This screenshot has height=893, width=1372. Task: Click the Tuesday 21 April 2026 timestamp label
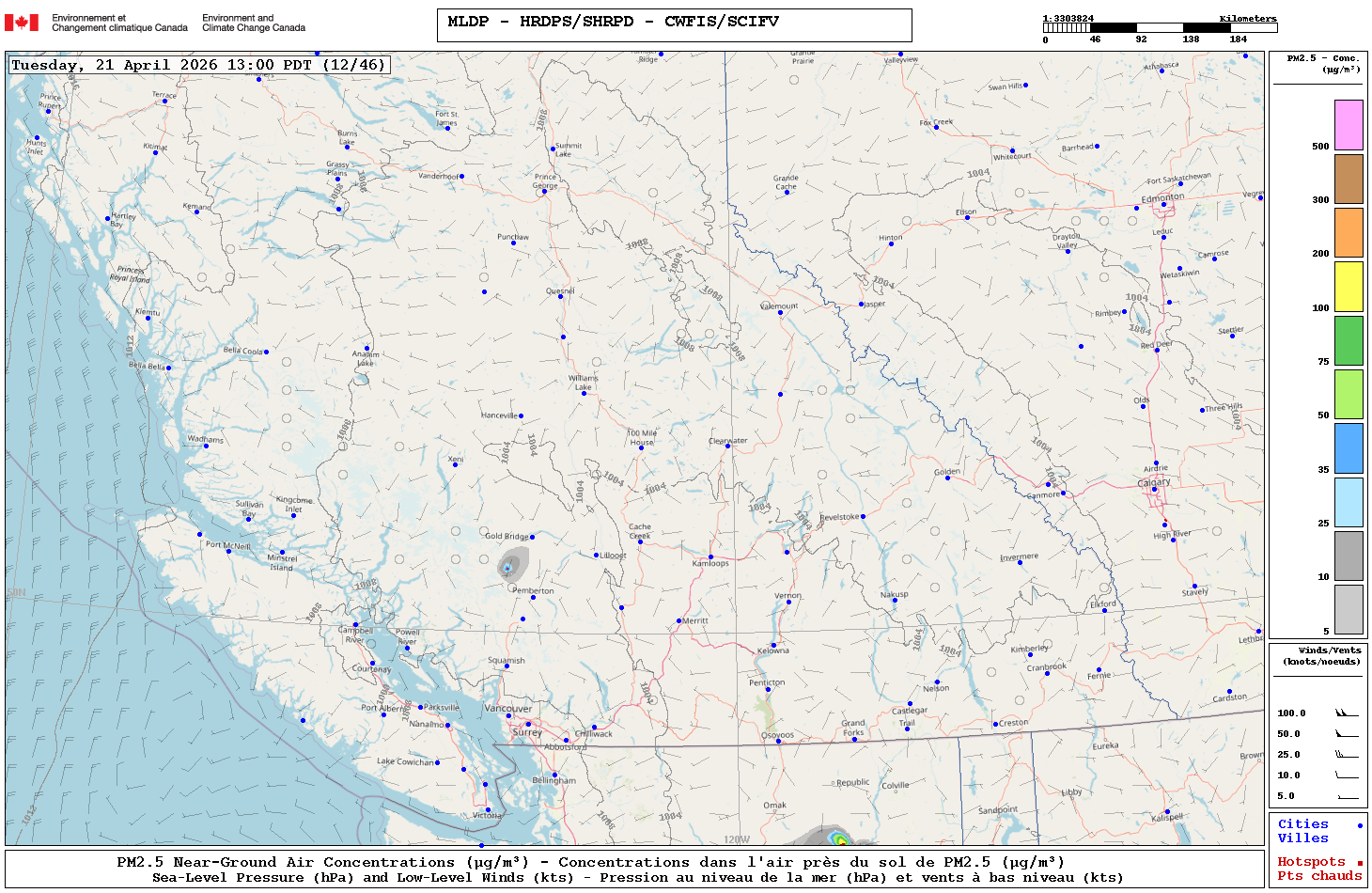198,65
